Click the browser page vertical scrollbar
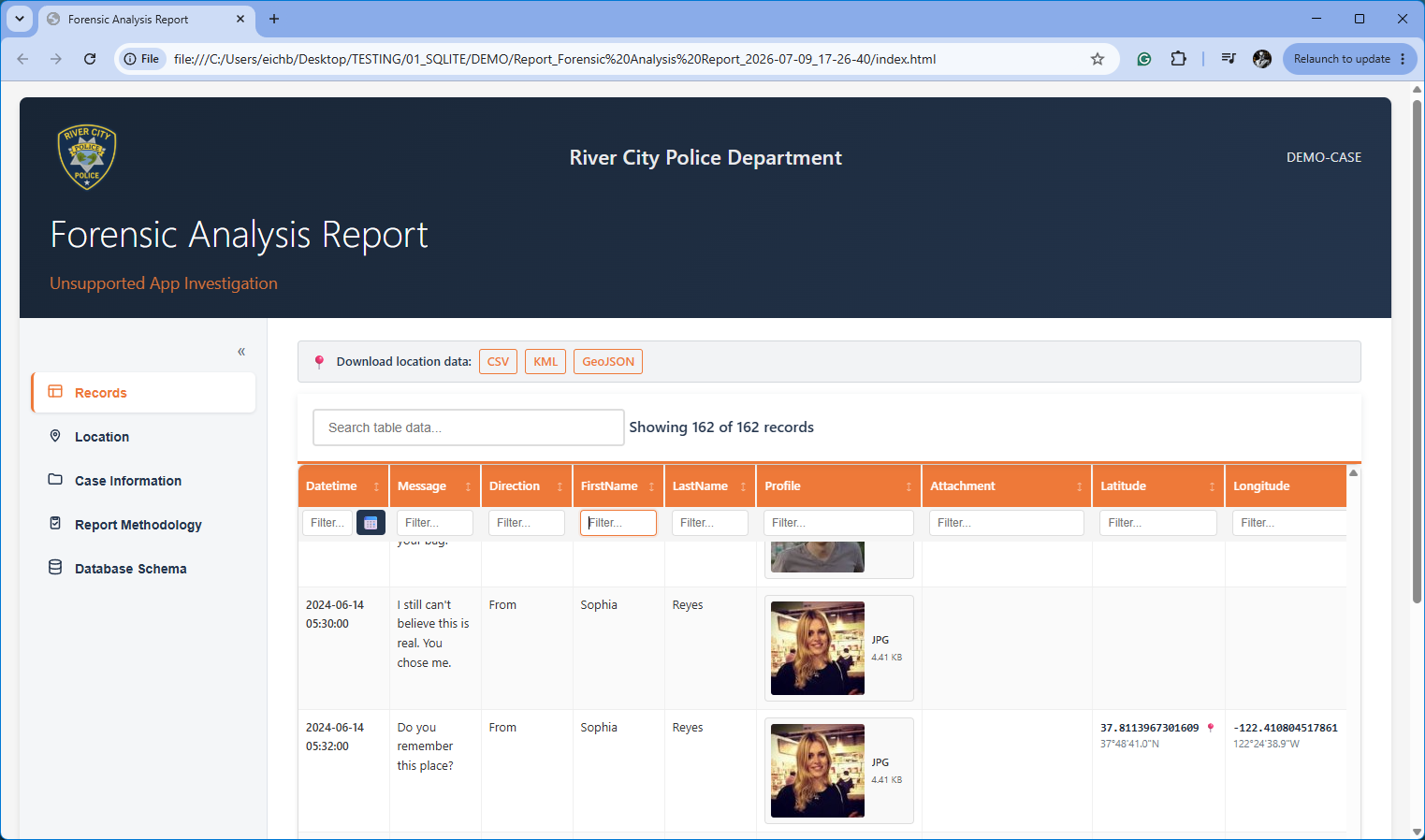The width and height of the screenshot is (1425, 840). (1417, 351)
